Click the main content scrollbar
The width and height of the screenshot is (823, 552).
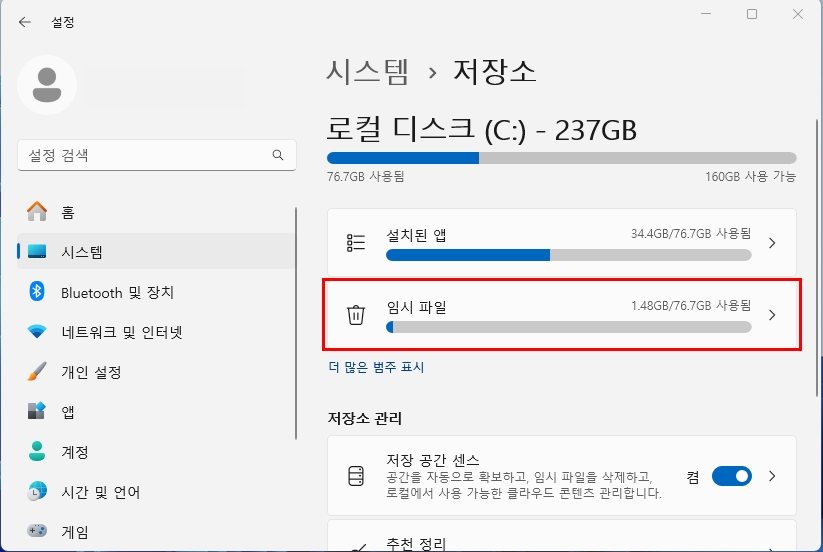[818, 258]
